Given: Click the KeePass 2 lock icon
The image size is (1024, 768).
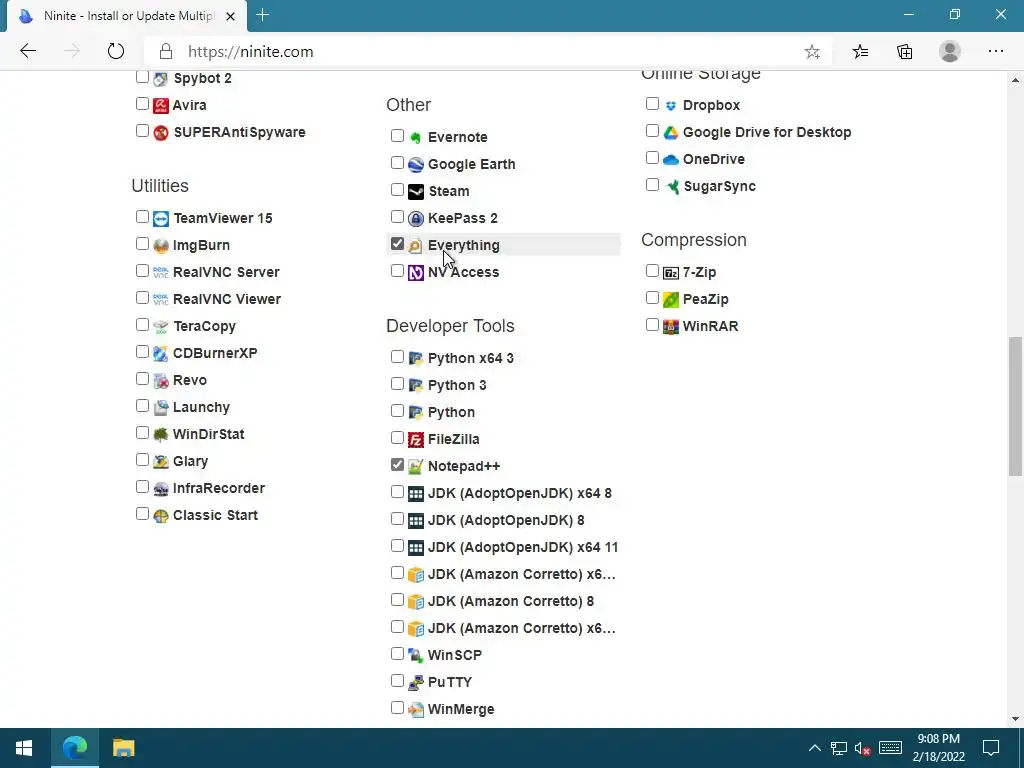Looking at the screenshot, I should pos(416,218).
